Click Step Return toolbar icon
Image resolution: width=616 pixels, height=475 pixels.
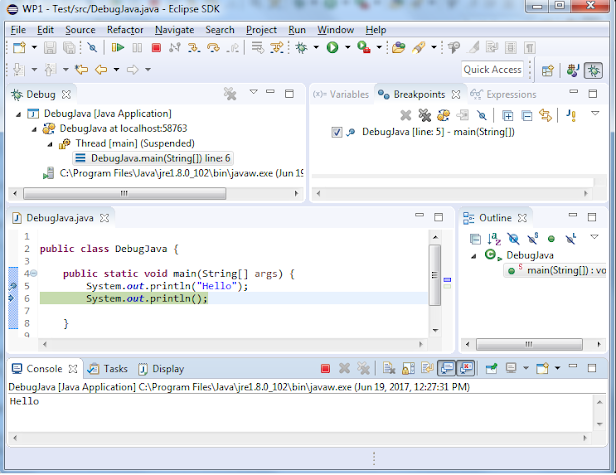tap(233, 48)
